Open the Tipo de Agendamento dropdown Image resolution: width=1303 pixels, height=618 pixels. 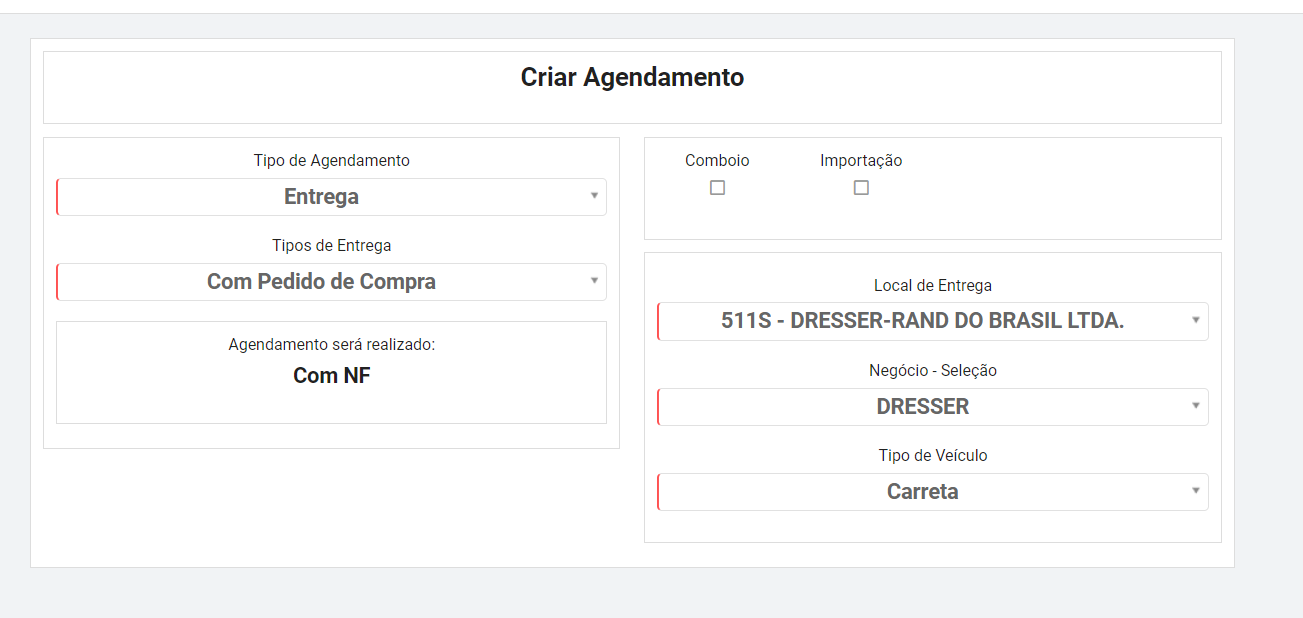coord(331,197)
